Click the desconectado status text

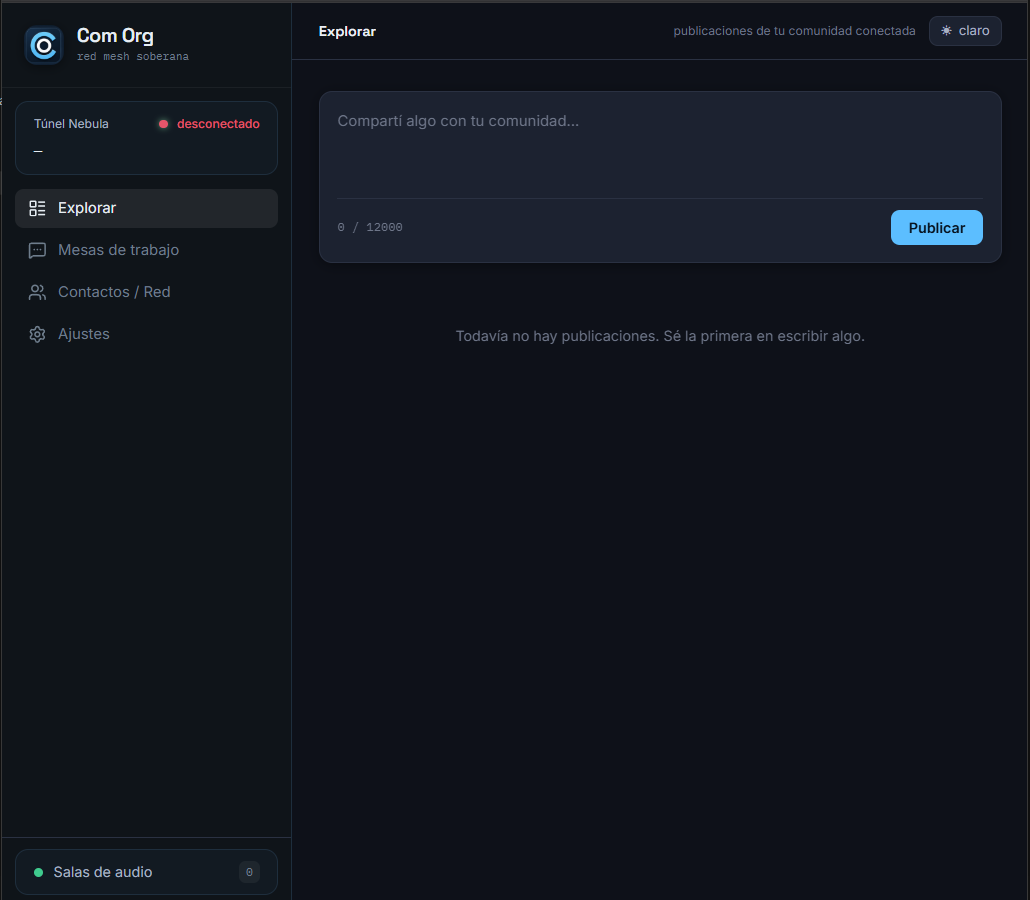click(218, 124)
